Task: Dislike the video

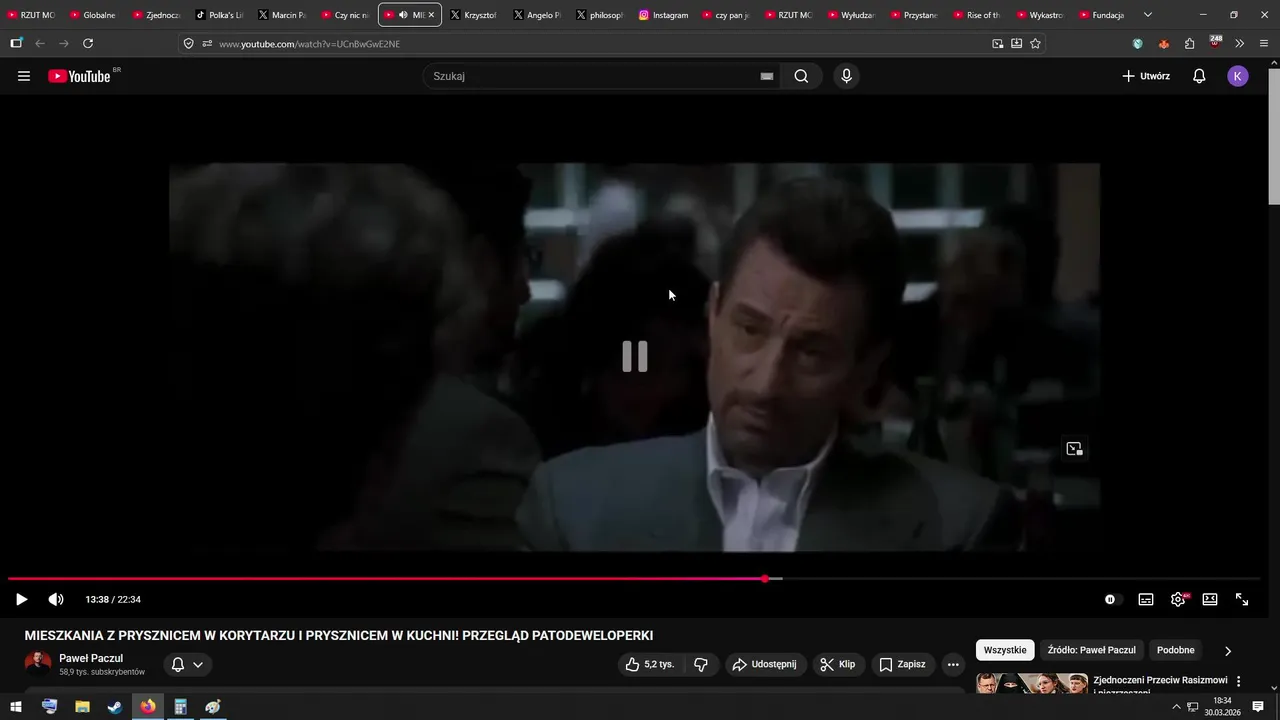Action: [x=701, y=664]
